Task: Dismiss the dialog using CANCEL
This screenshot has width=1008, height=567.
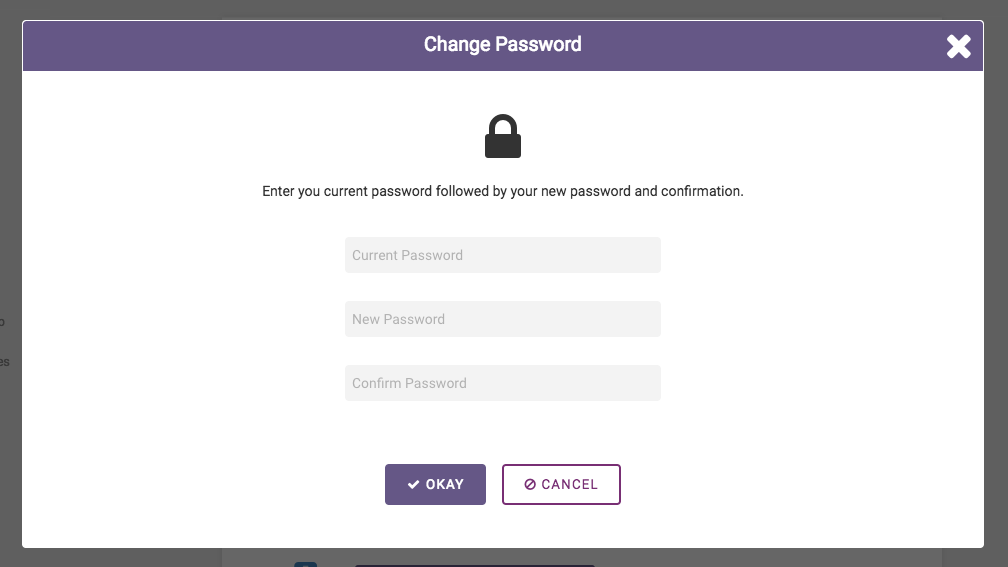Action: click(561, 485)
